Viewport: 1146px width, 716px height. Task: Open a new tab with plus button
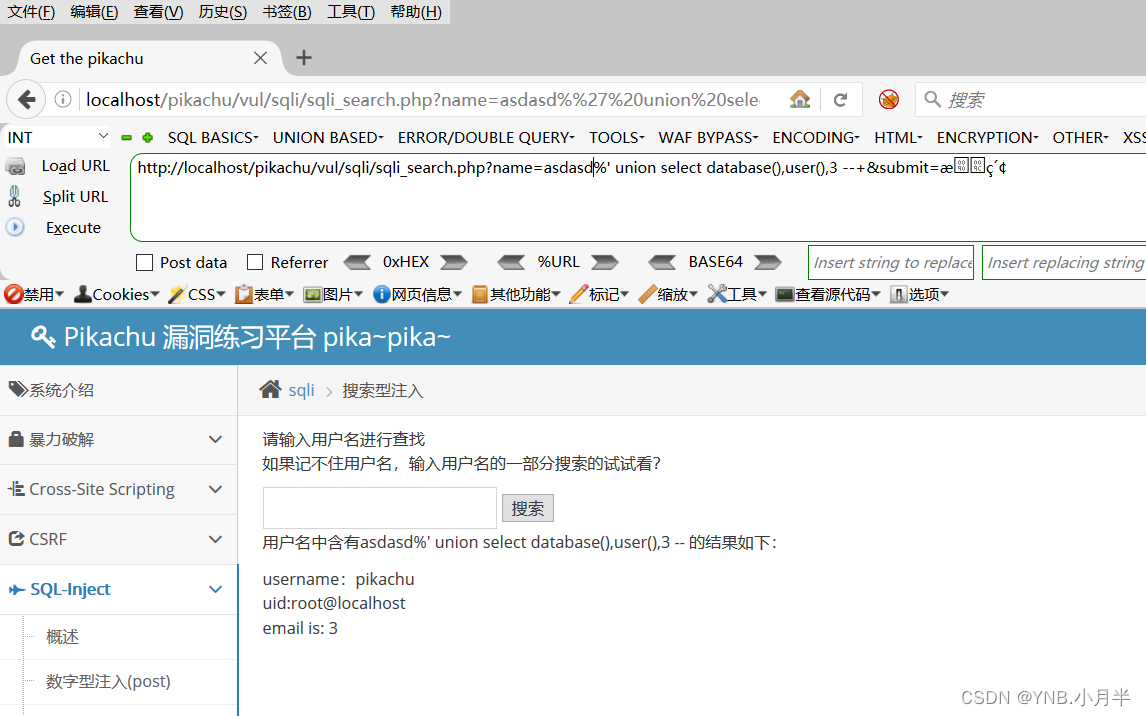tap(303, 58)
